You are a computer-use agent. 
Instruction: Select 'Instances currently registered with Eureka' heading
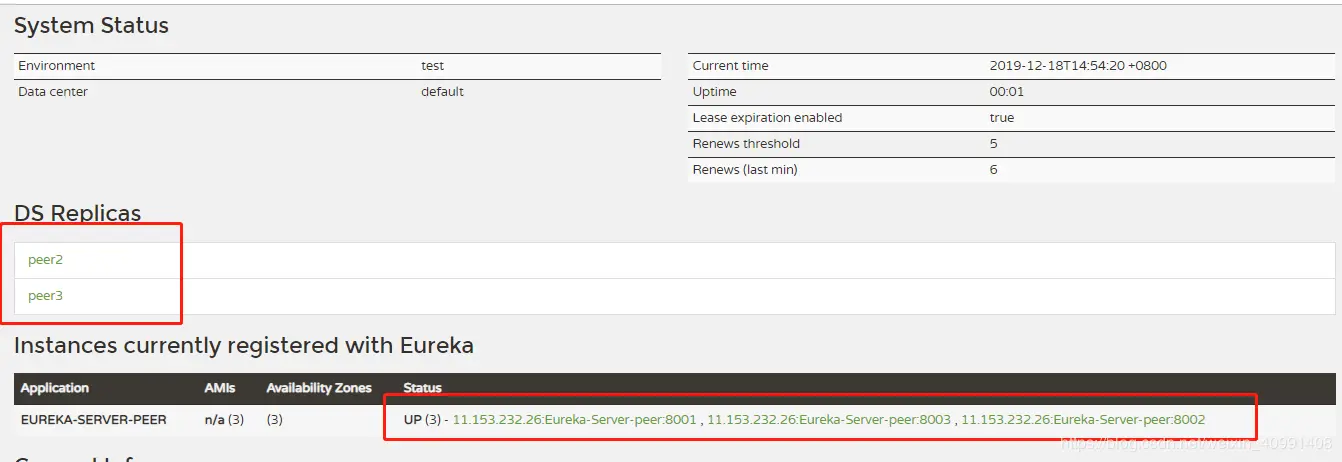(244, 346)
